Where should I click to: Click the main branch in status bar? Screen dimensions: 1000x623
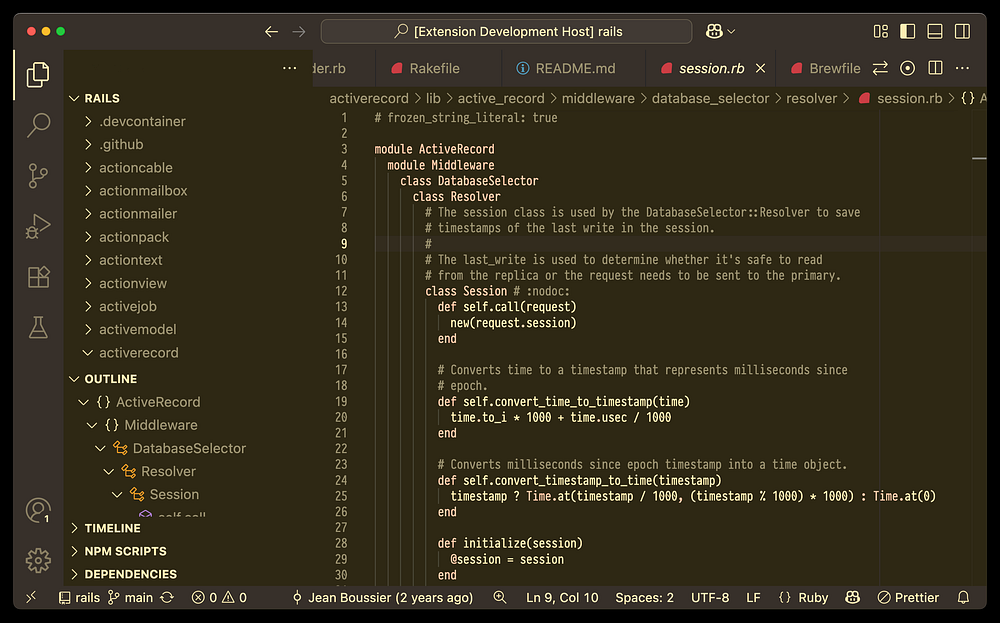[130, 597]
